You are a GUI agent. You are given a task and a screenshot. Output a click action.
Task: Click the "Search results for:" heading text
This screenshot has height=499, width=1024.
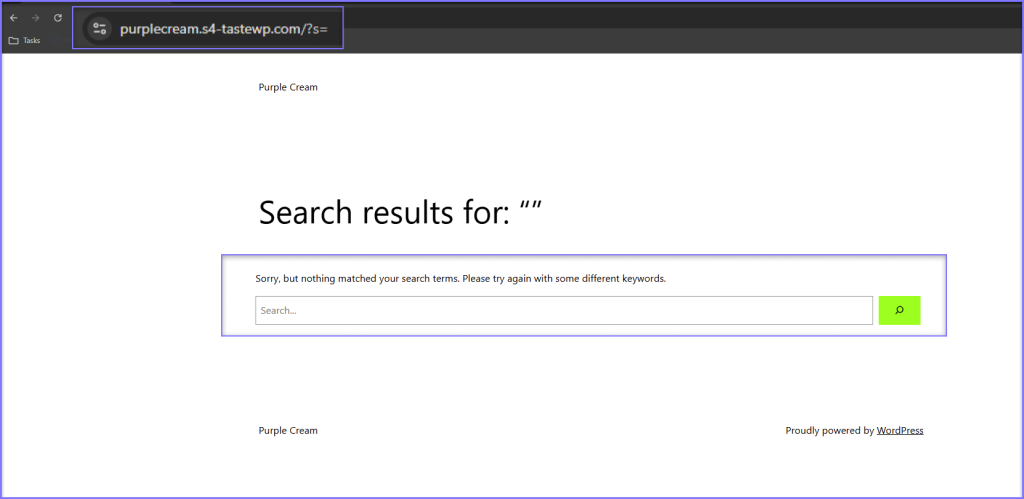[380, 213]
